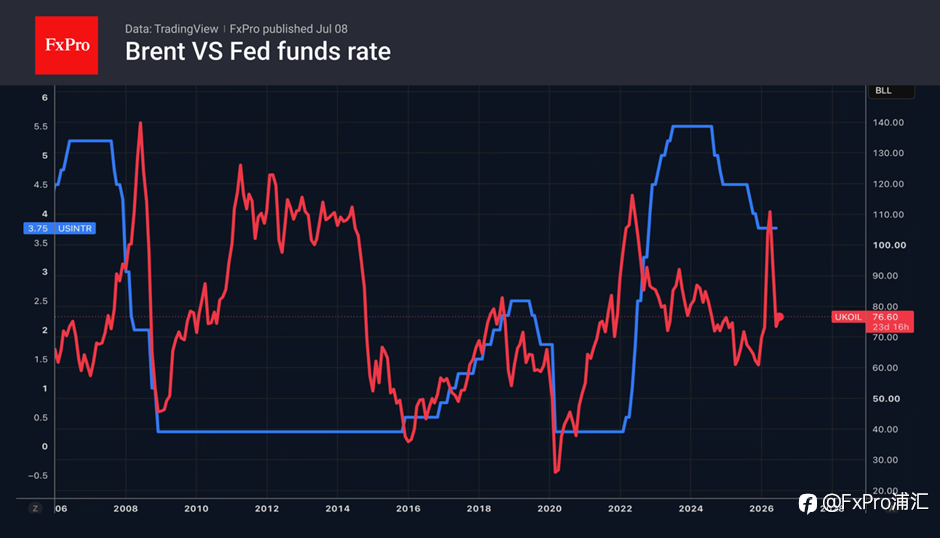The height and width of the screenshot is (538, 940).
Task: Click the 2024 time axis label
Action: (x=690, y=508)
